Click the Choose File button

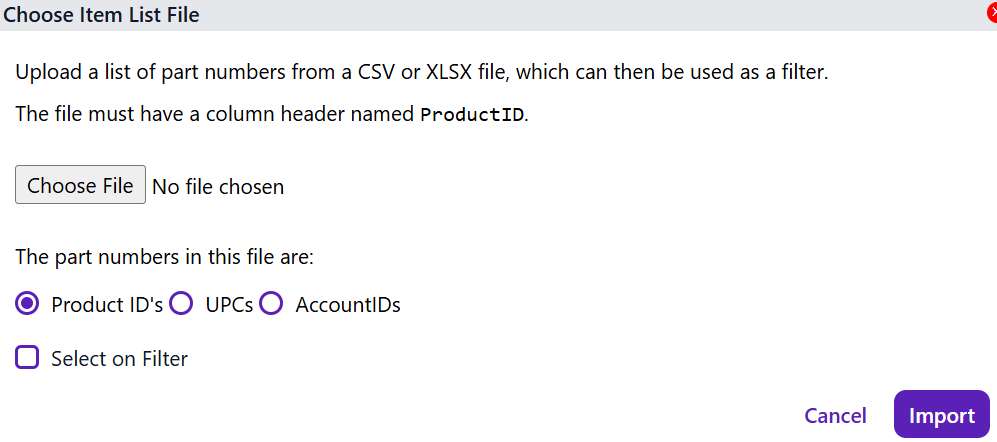tap(80, 185)
